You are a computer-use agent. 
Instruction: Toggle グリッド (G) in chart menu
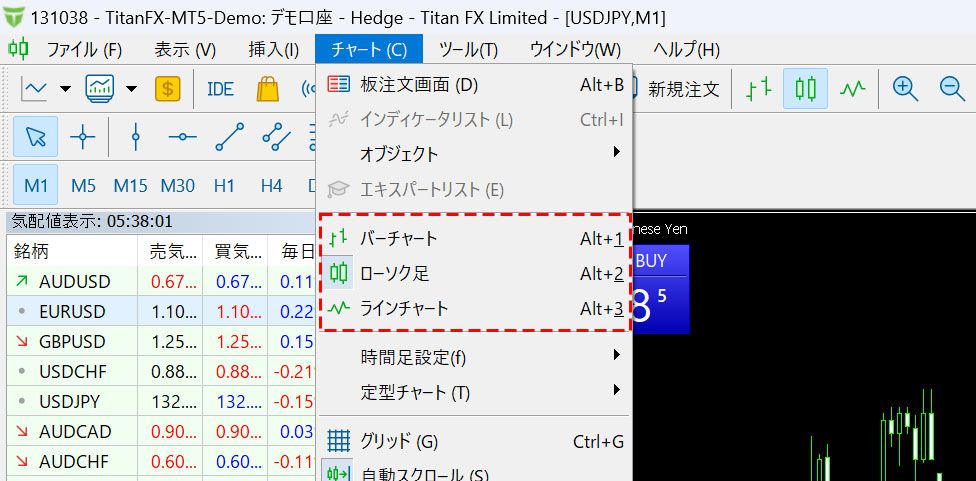[476, 442]
